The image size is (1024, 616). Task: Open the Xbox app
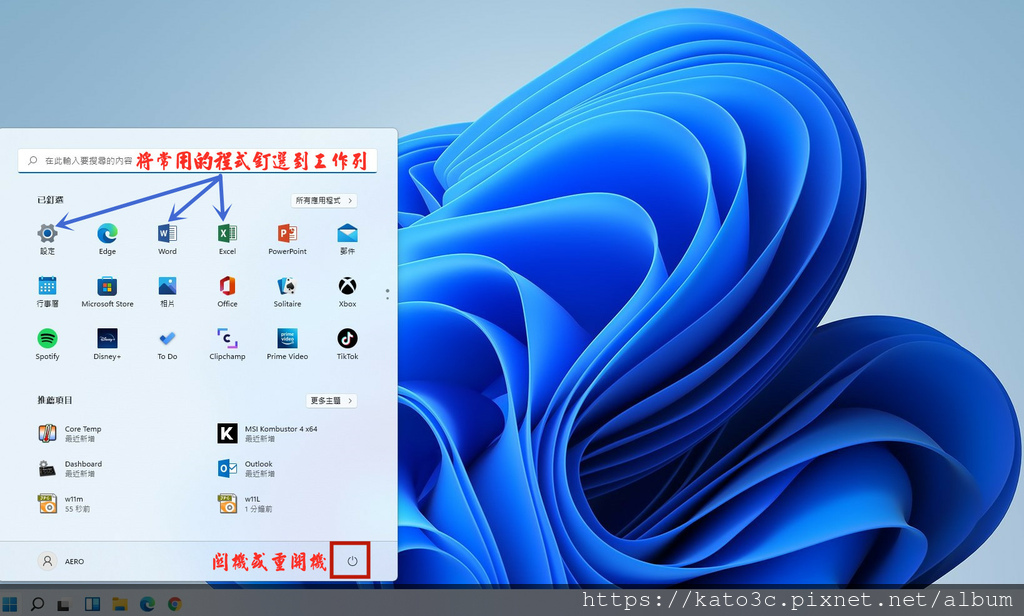(x=347, y=291)
